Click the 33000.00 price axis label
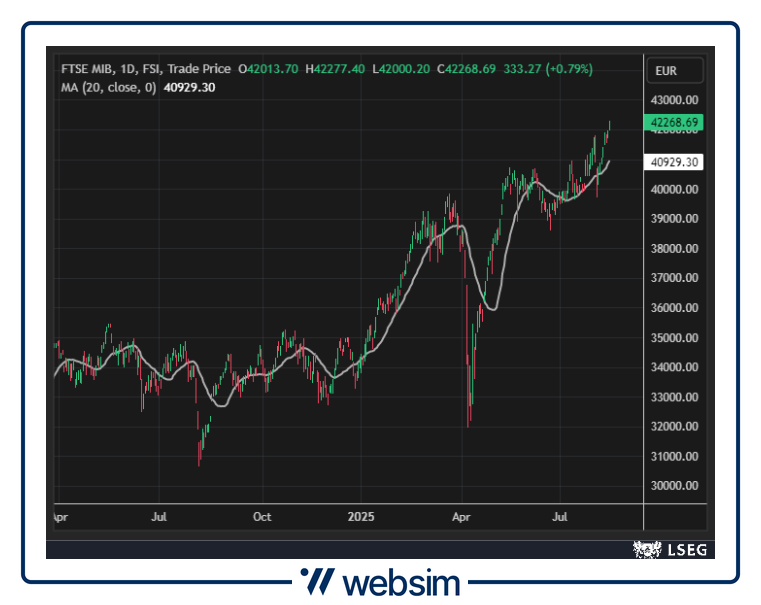The height and width of the screenshot is (605, 761). (x=674, y=397)
